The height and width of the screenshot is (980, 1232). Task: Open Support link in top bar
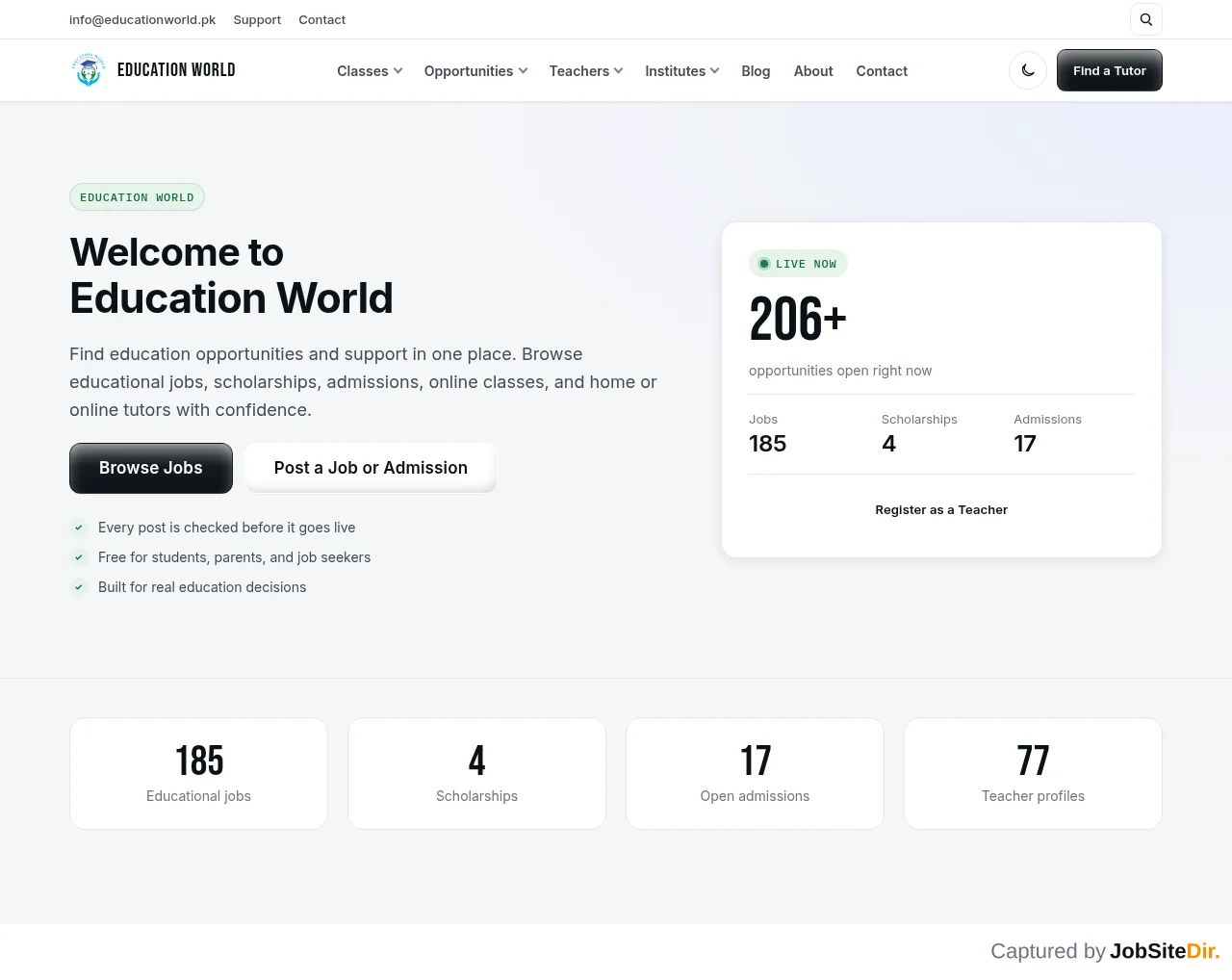tap(257, 19)
